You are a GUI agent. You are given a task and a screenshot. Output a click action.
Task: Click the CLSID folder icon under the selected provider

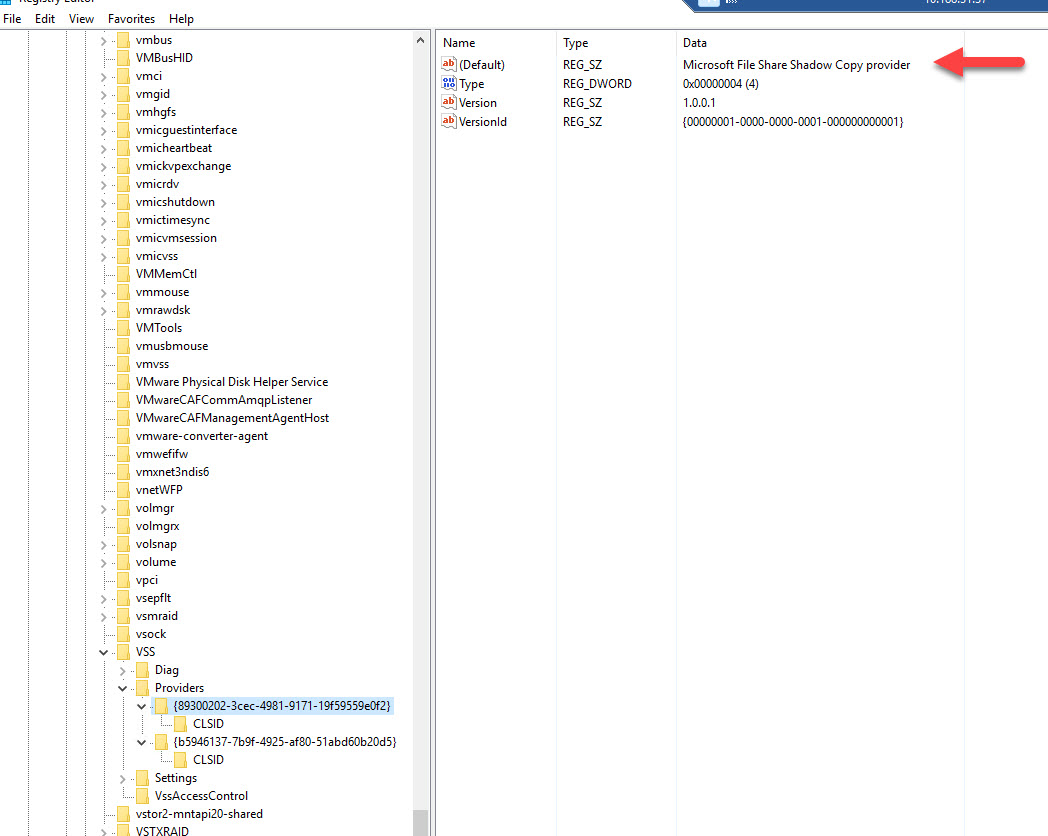tap(180, 723)
